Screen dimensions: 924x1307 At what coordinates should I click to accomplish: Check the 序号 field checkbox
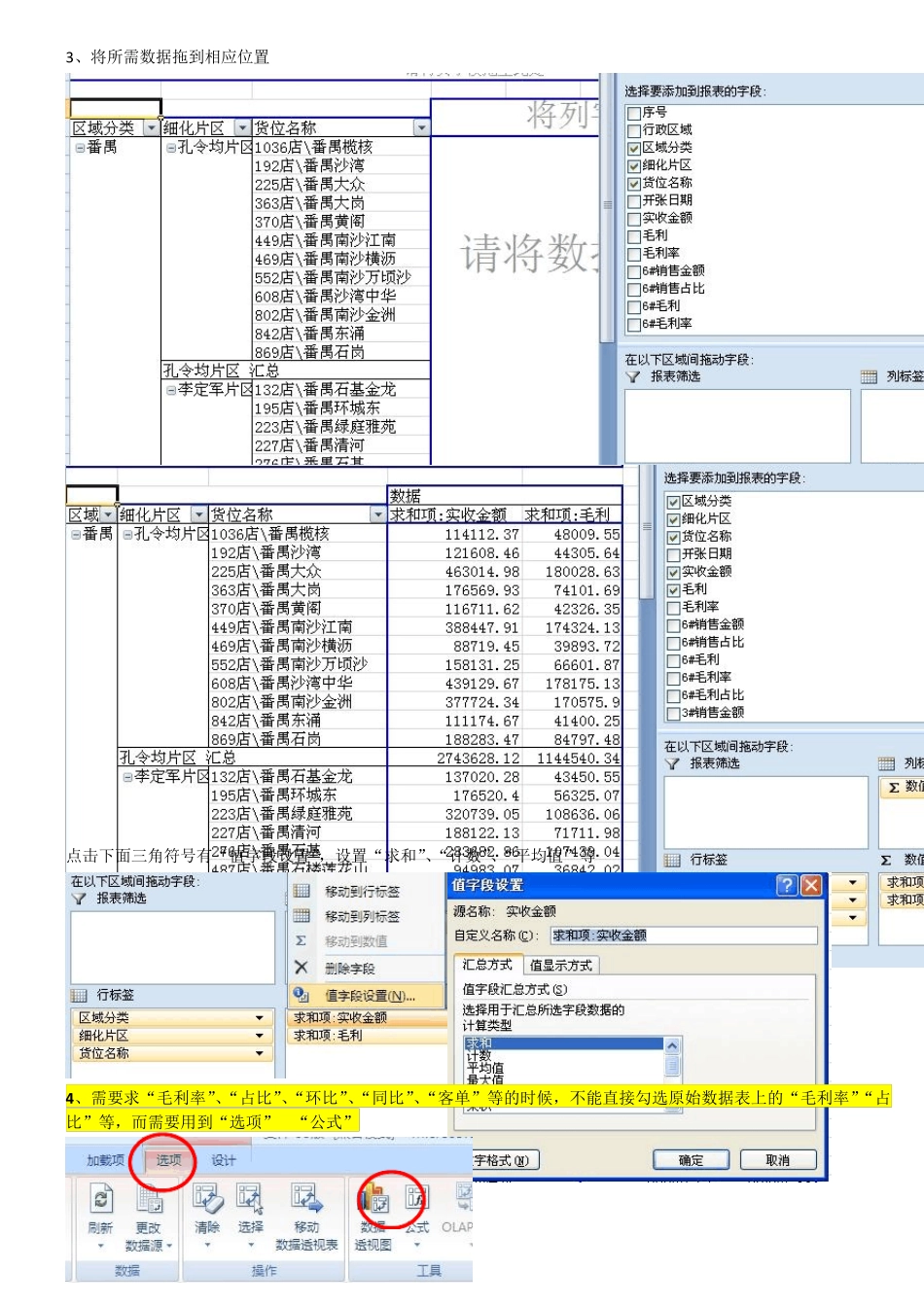pyautogui.click(x=634, y=113)
